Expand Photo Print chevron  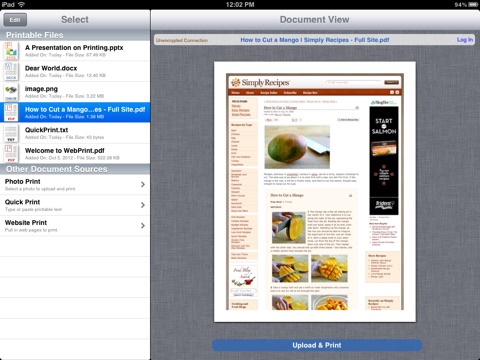click(143, 184)
